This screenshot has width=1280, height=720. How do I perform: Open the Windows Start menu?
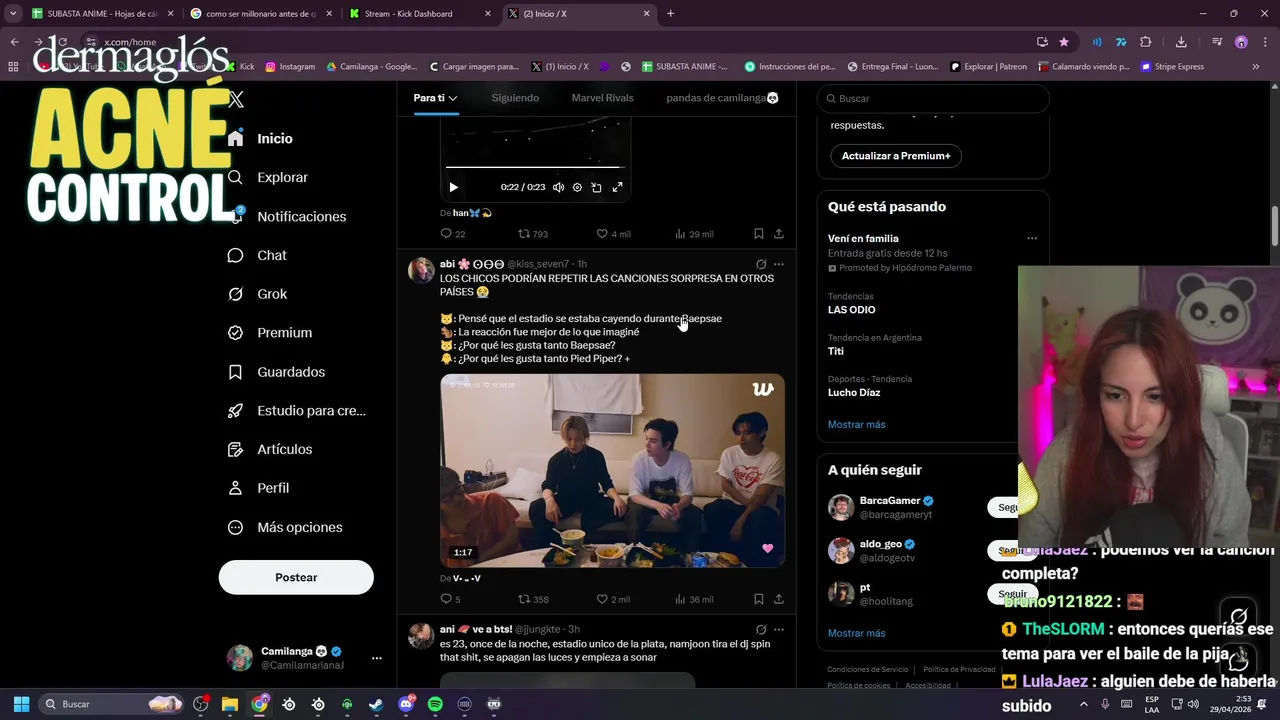[21, 704]
